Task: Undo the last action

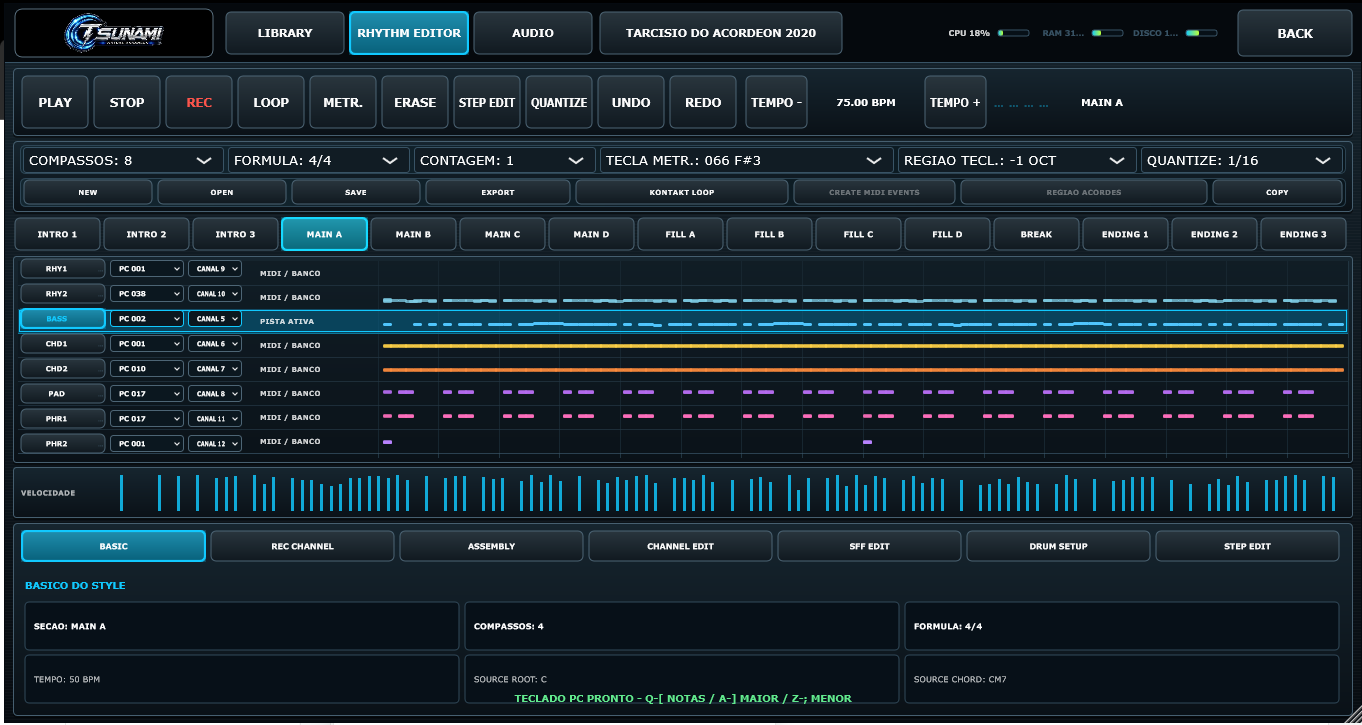Action: (x=631, y=102)
